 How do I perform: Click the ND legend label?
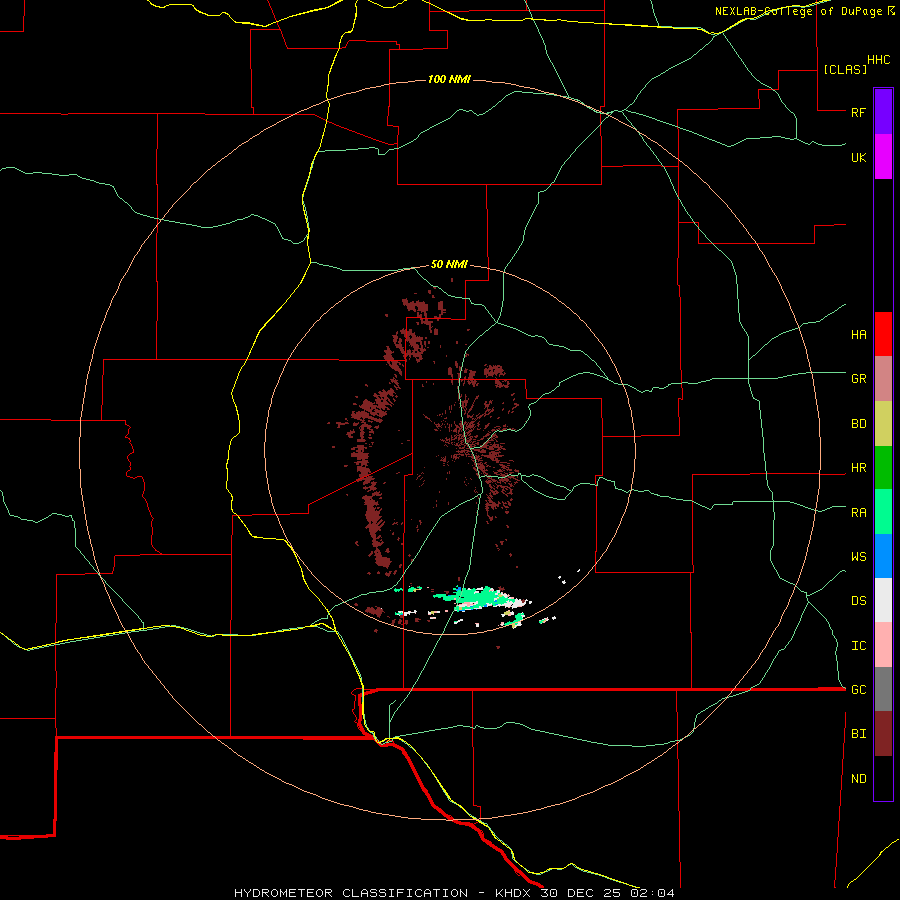858,779
